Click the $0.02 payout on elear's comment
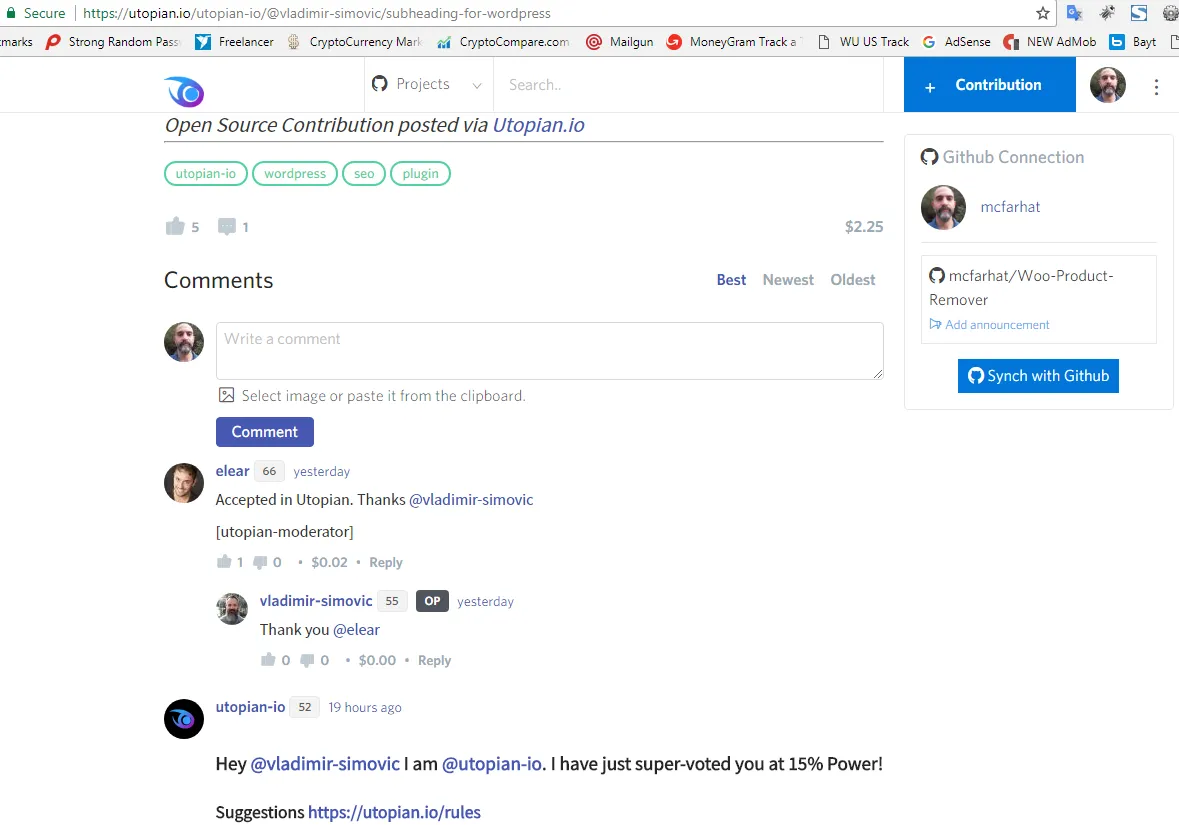This screenshot has width=1179, height=825. point(329,562)
